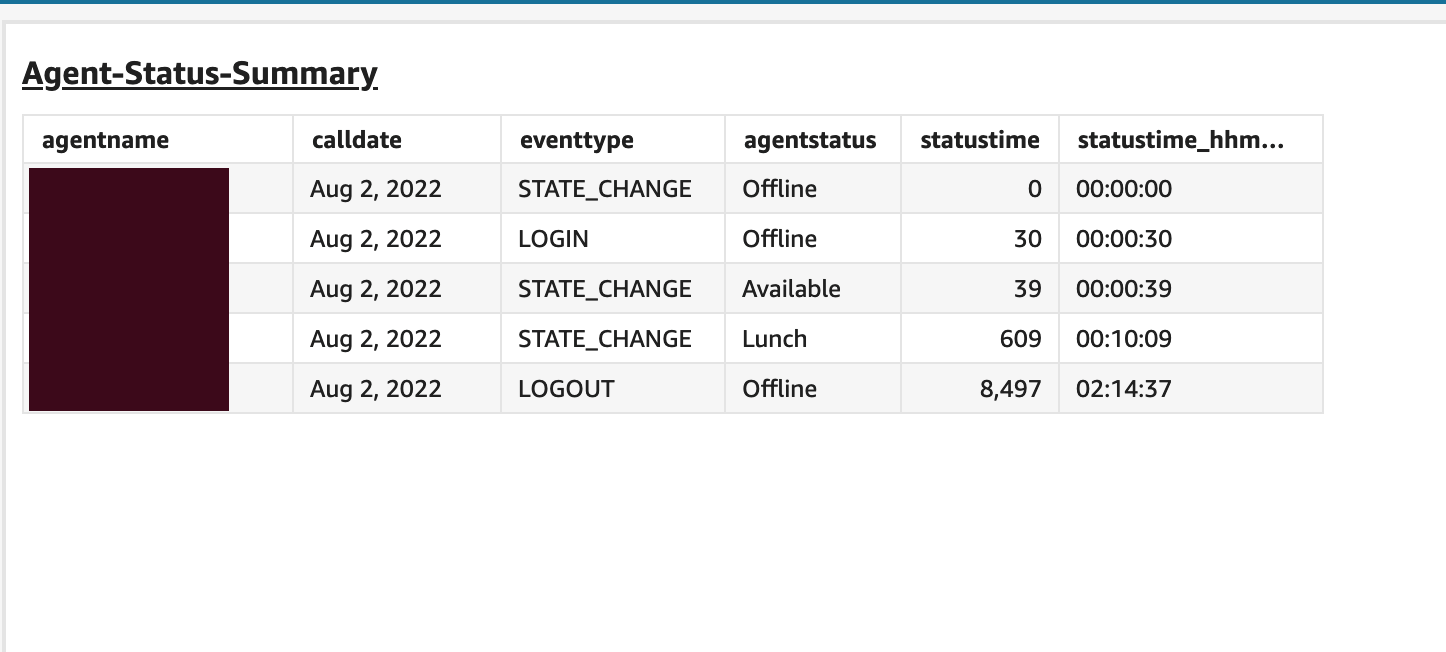Click the redacted agentname cell block
Viewport: 1446px width, 652px height.
pos(129,288)
